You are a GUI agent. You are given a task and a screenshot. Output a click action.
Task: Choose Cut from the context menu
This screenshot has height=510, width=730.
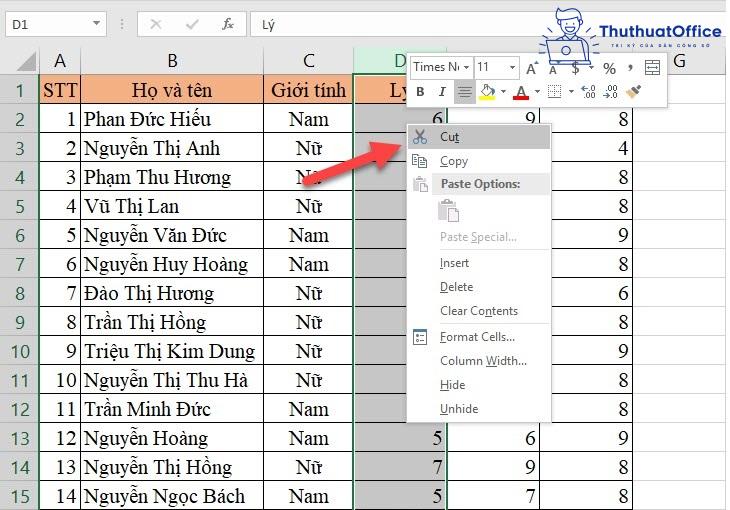(479, 136)
